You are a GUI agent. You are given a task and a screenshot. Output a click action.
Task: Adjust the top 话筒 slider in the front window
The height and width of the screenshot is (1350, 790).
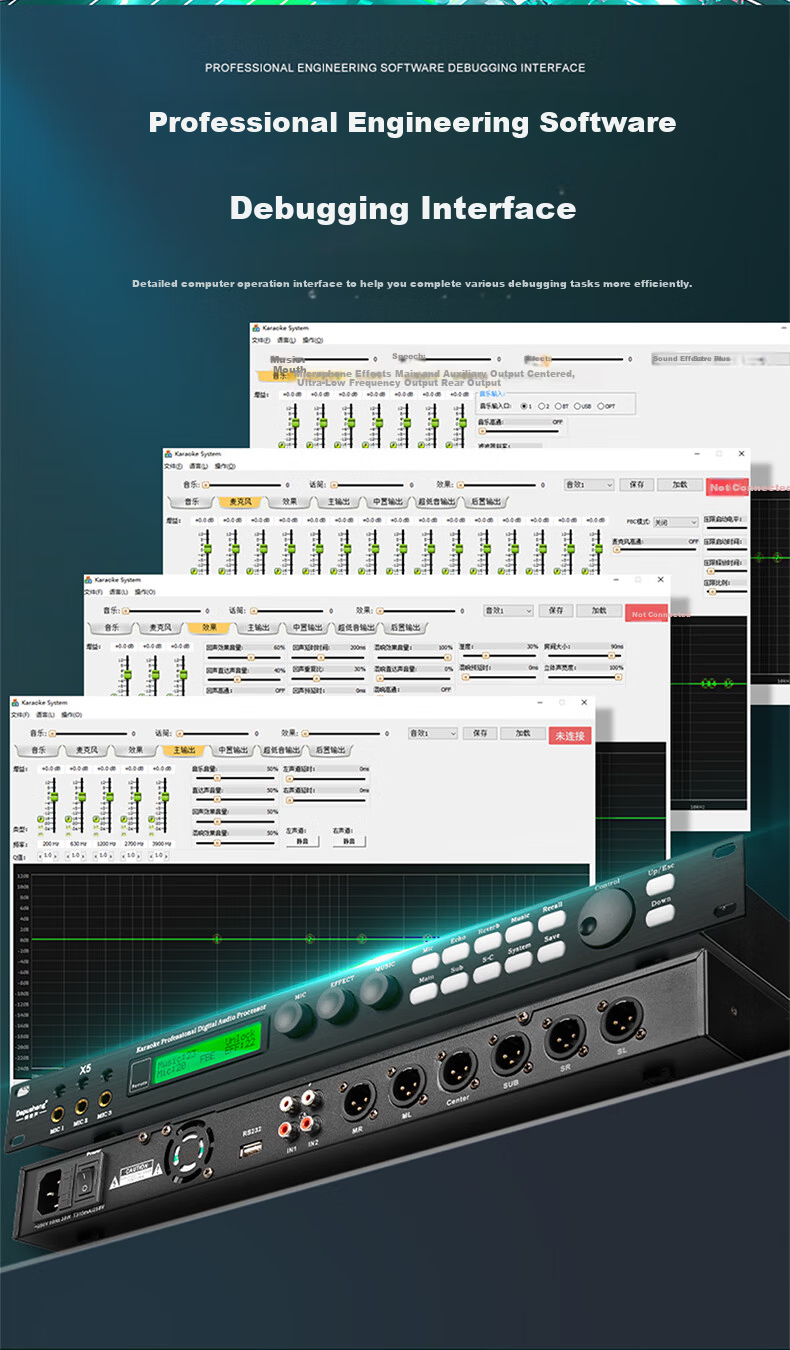(x=213, y=733)
